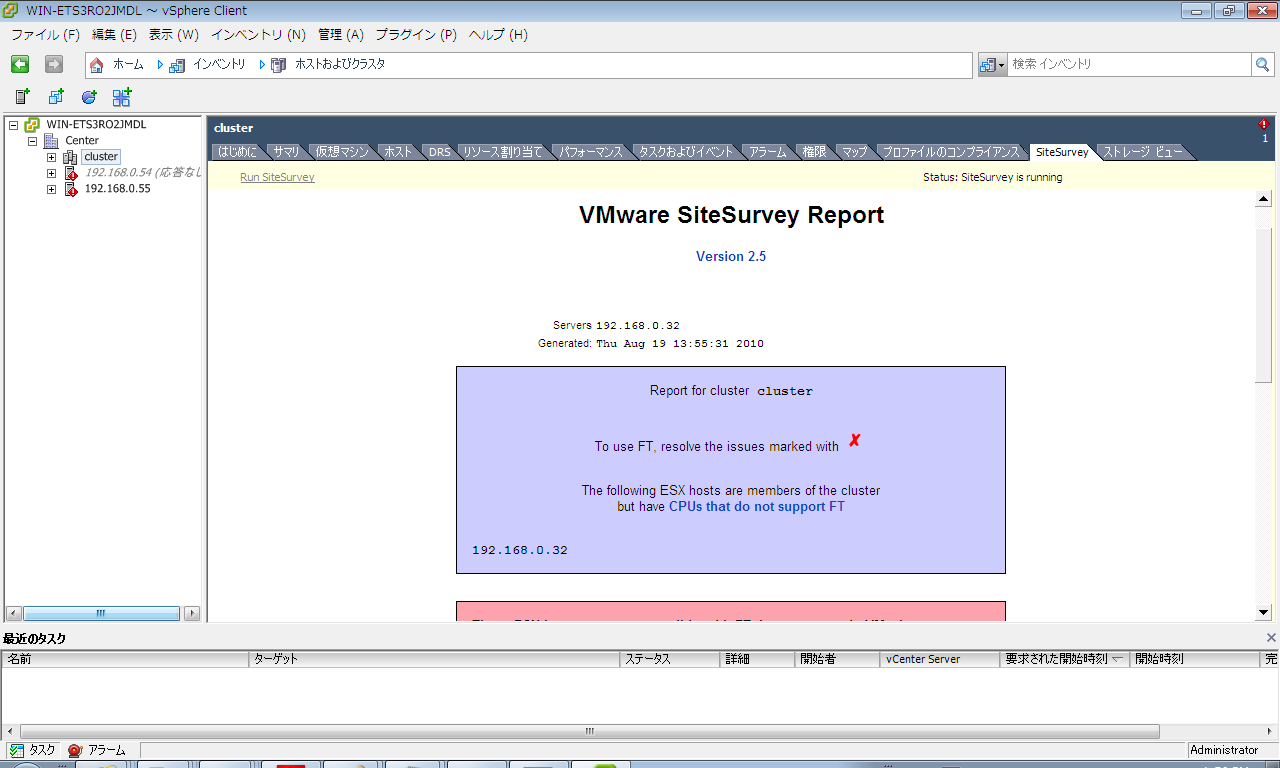Screen dimensions: 1280x768
Task: Open breadcrumb arrow before インベントリ
Action: click(160, 65)
